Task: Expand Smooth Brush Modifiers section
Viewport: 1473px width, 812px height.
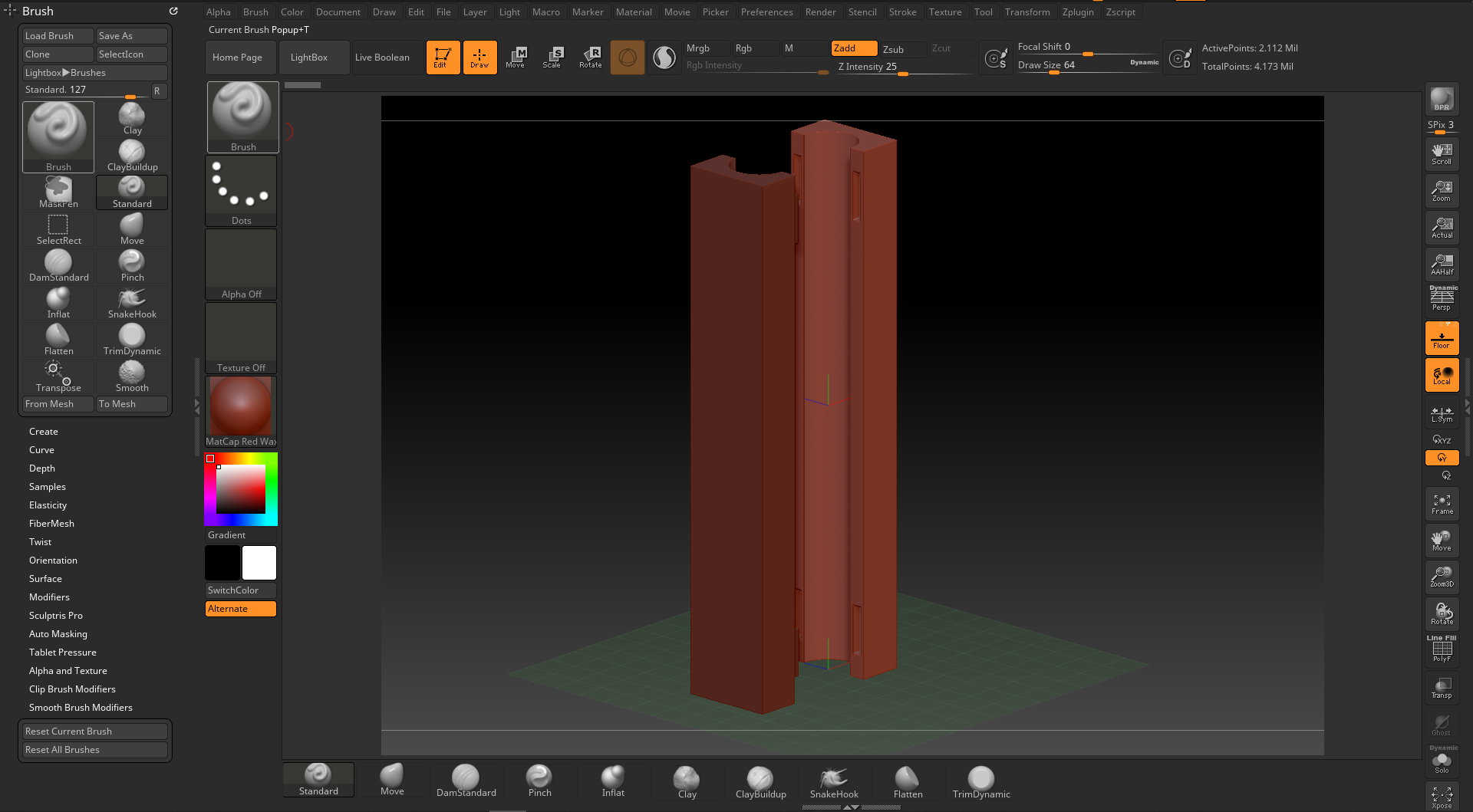Action: coord(81,708)
